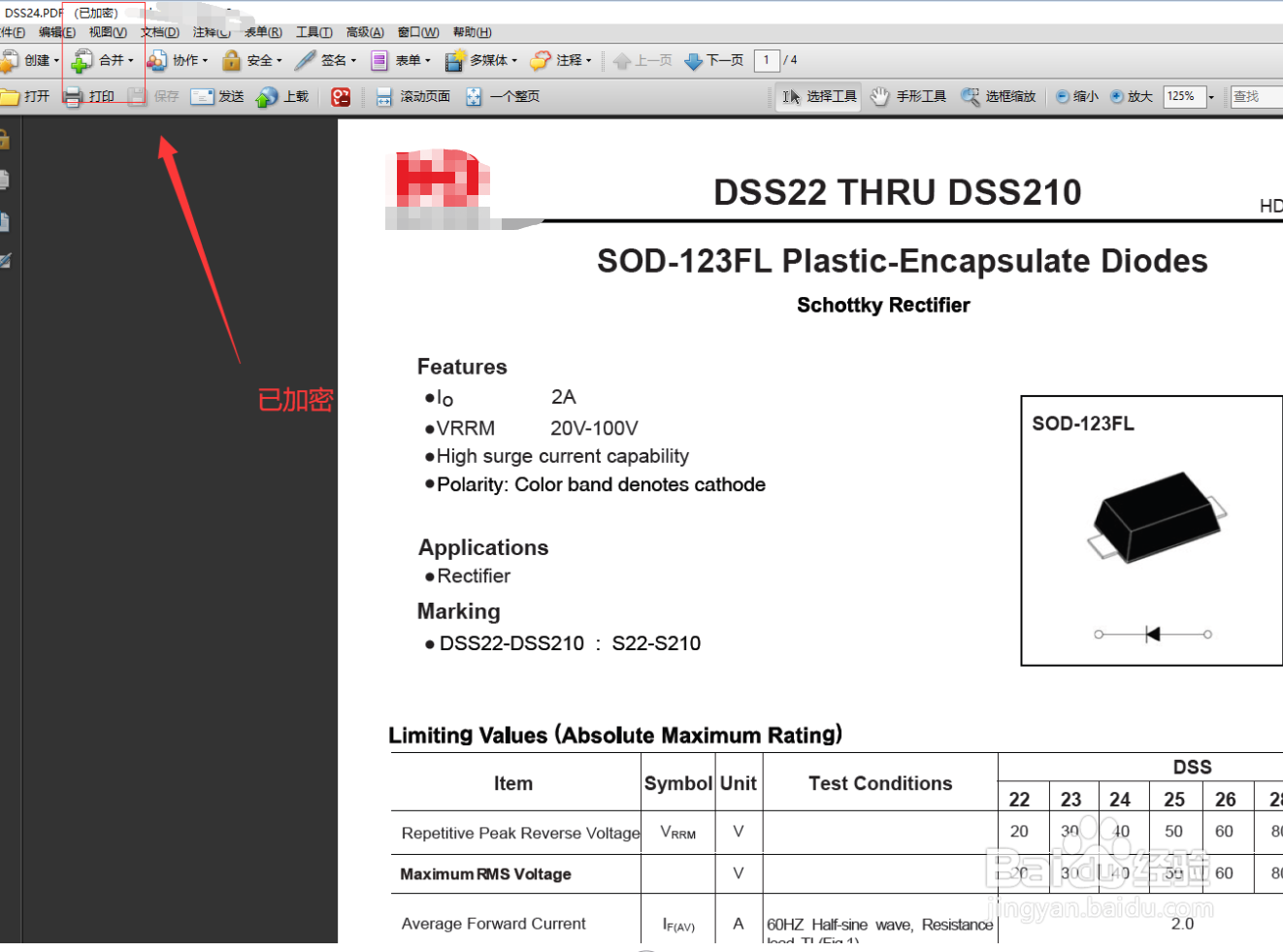
Task: Activate the 手形工具 hand tool
Action: (x=908, y=97)
